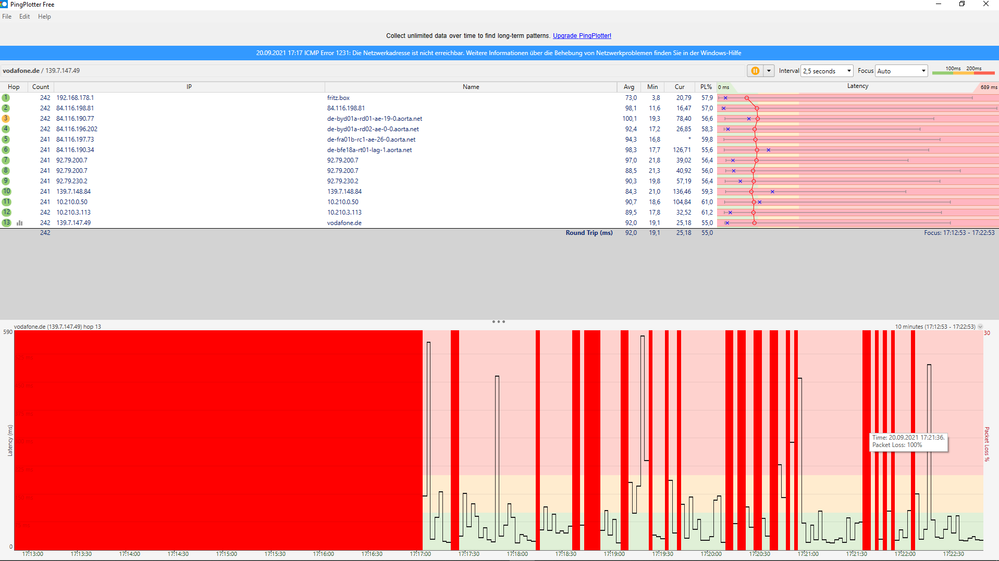Click the three-dot splitter handle above timeline
Image resolution: width=999 pixels, height=561 pixels.
(498, 322)
